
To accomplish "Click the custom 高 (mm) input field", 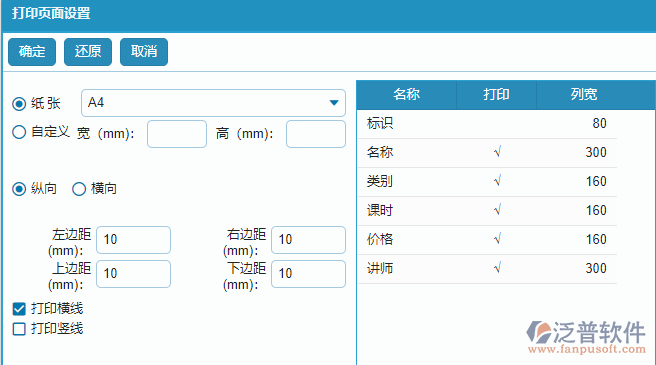I will [316, 134].
